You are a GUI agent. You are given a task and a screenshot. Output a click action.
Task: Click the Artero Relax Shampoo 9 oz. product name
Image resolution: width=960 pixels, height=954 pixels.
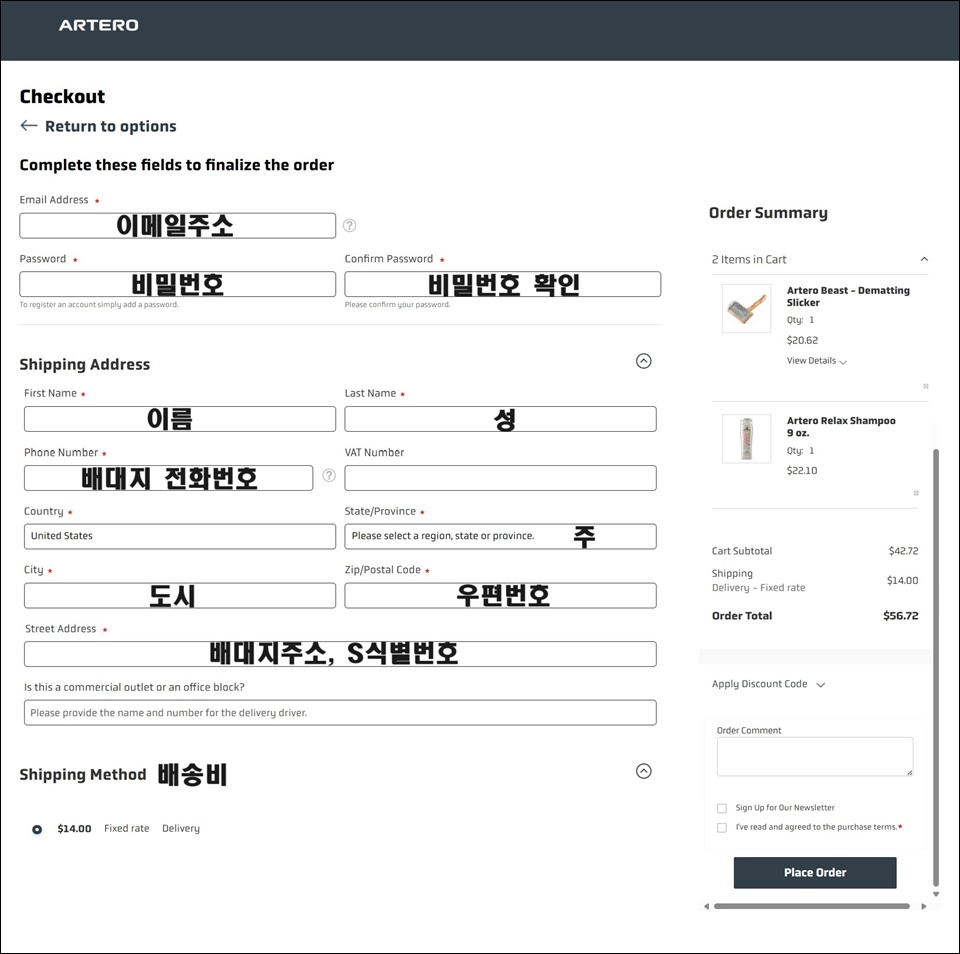841,426
